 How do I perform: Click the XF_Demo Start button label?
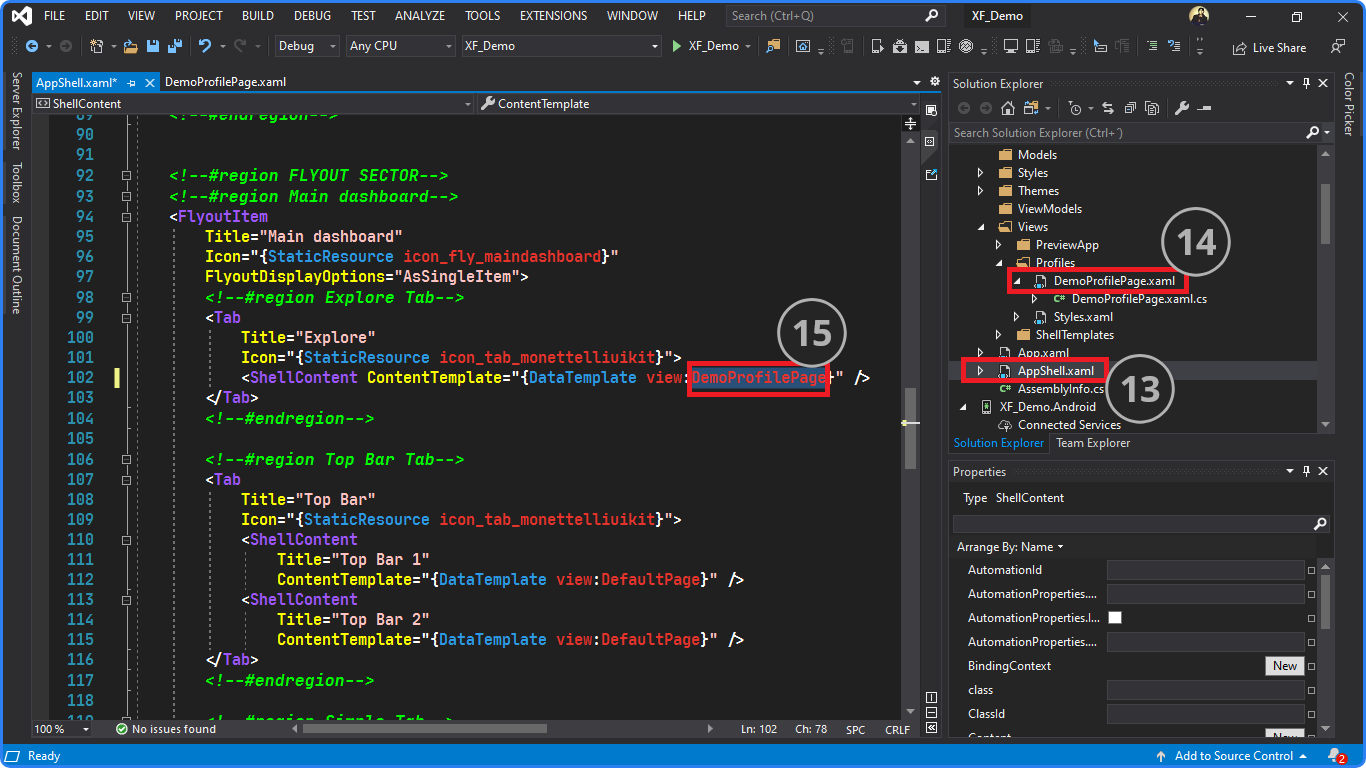pyautogui.click(x=714, y=46)
